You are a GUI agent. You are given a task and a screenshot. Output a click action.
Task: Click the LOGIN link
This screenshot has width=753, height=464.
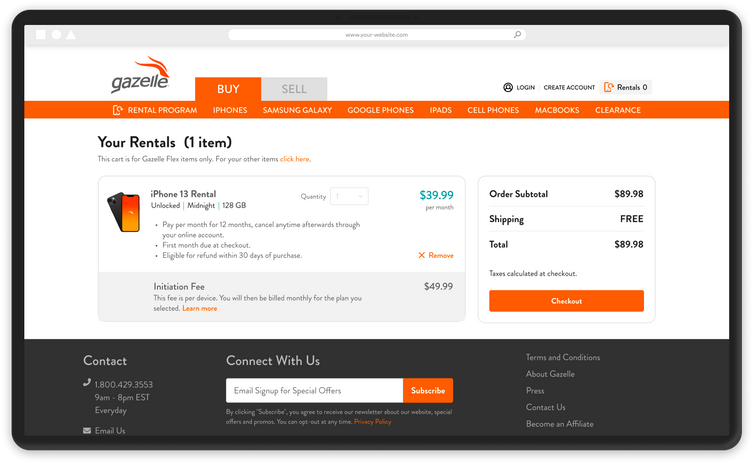[x=525, y=87]
